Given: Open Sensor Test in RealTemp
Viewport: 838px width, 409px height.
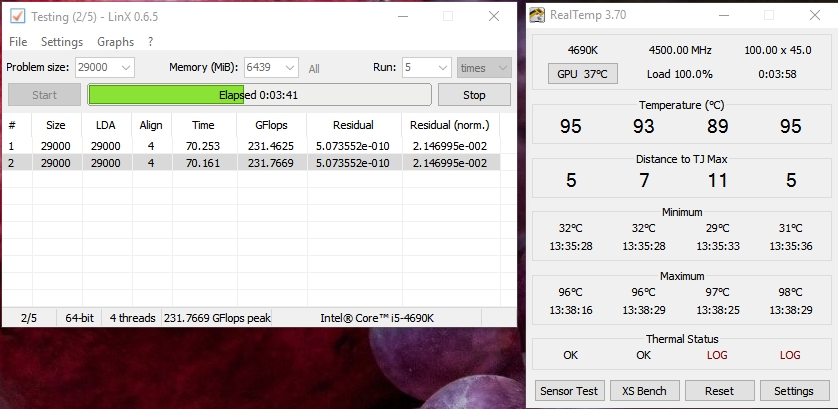Looking at the screenshot, I should click(569, 391).
